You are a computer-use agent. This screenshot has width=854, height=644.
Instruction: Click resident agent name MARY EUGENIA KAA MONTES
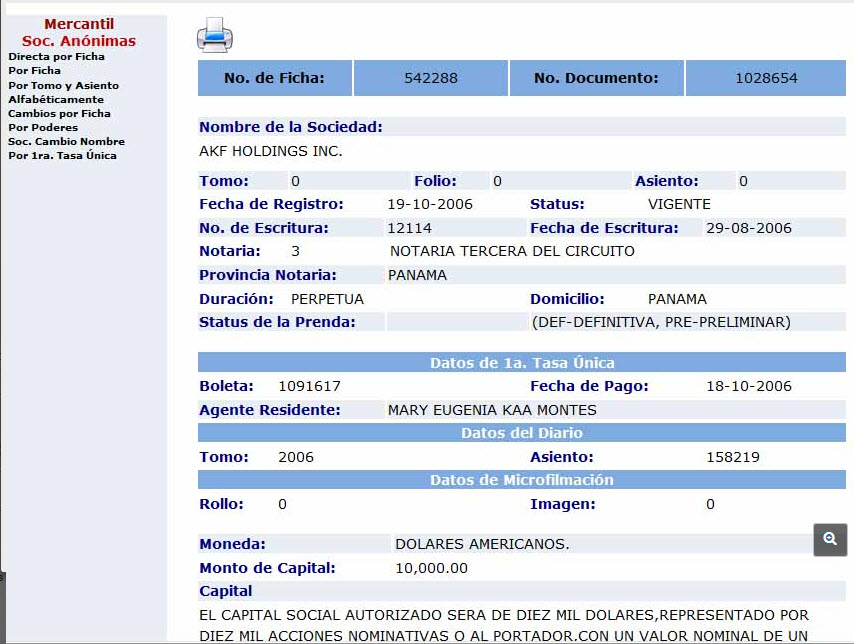[491, 410]
